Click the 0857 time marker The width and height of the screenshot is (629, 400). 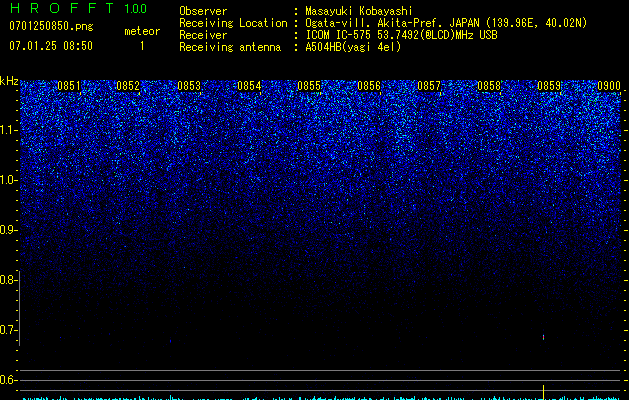coord(429,86)
